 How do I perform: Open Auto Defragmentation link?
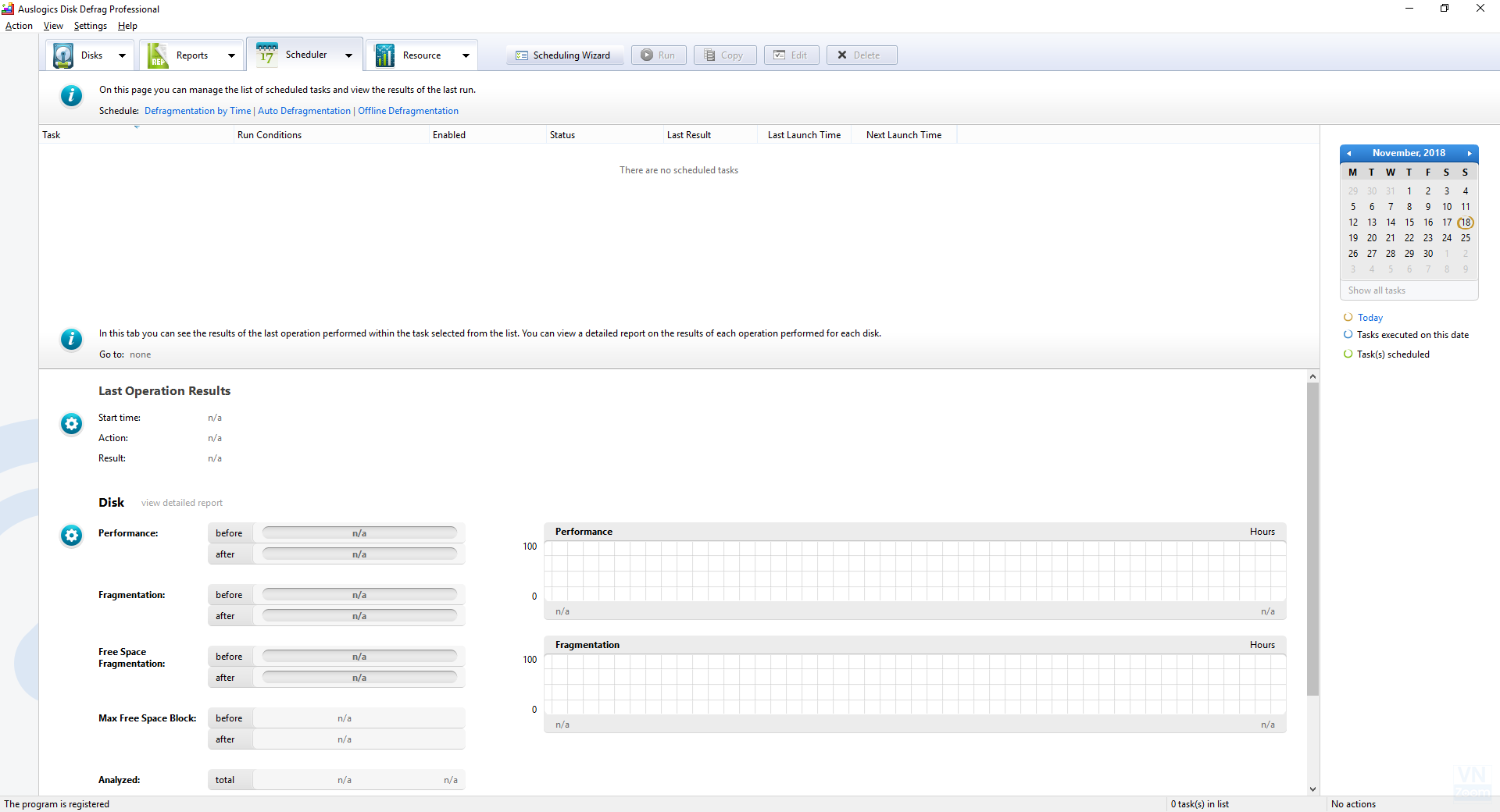304,111
